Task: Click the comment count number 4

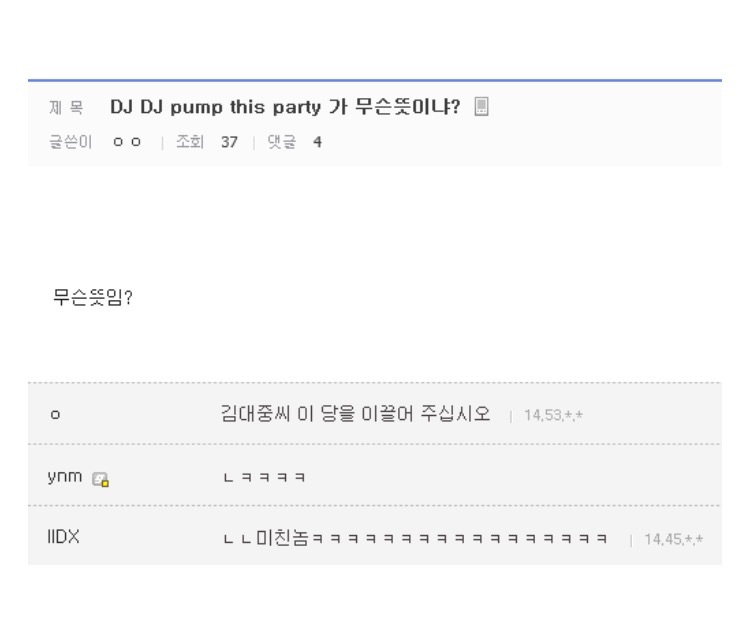Action: [x=317, y=142]
